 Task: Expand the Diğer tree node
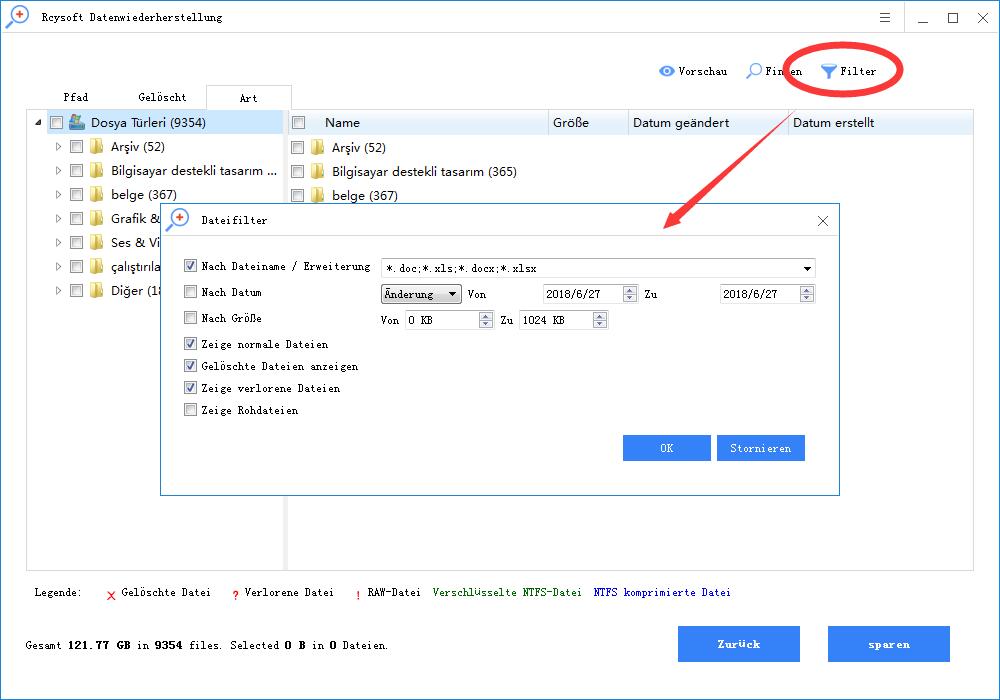tap(58, 290)
